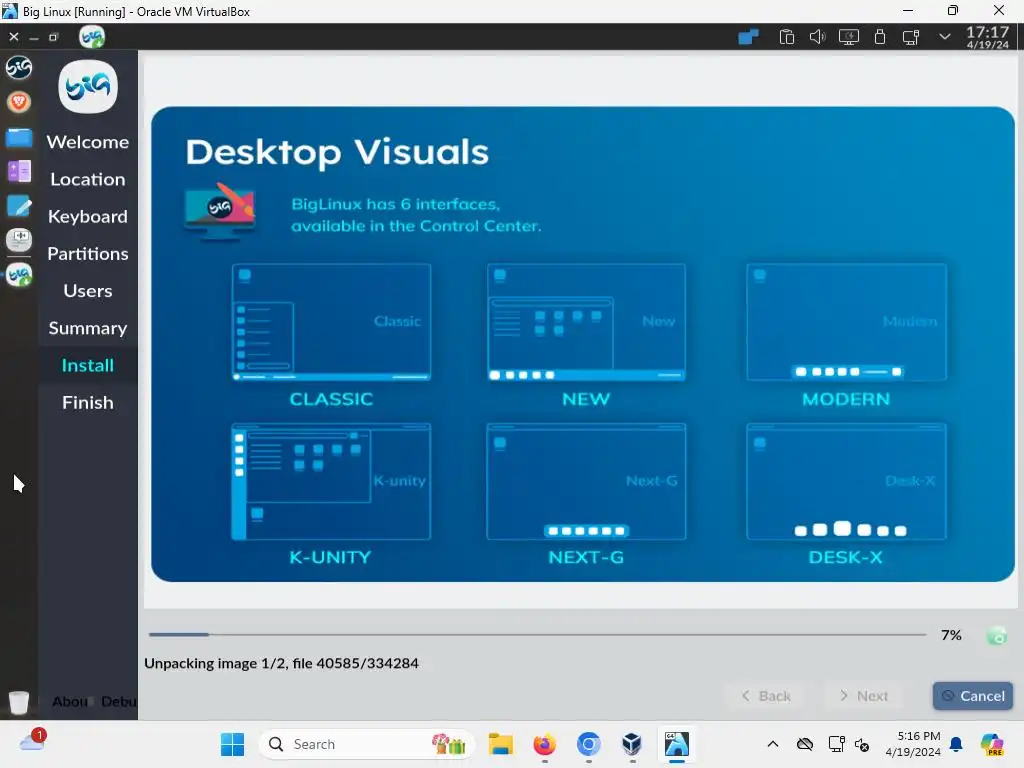The width and height of the screenshot is (1024, 768).
Task: Select the Welcome step in the sidebar
Action: [x=88, y=142]
